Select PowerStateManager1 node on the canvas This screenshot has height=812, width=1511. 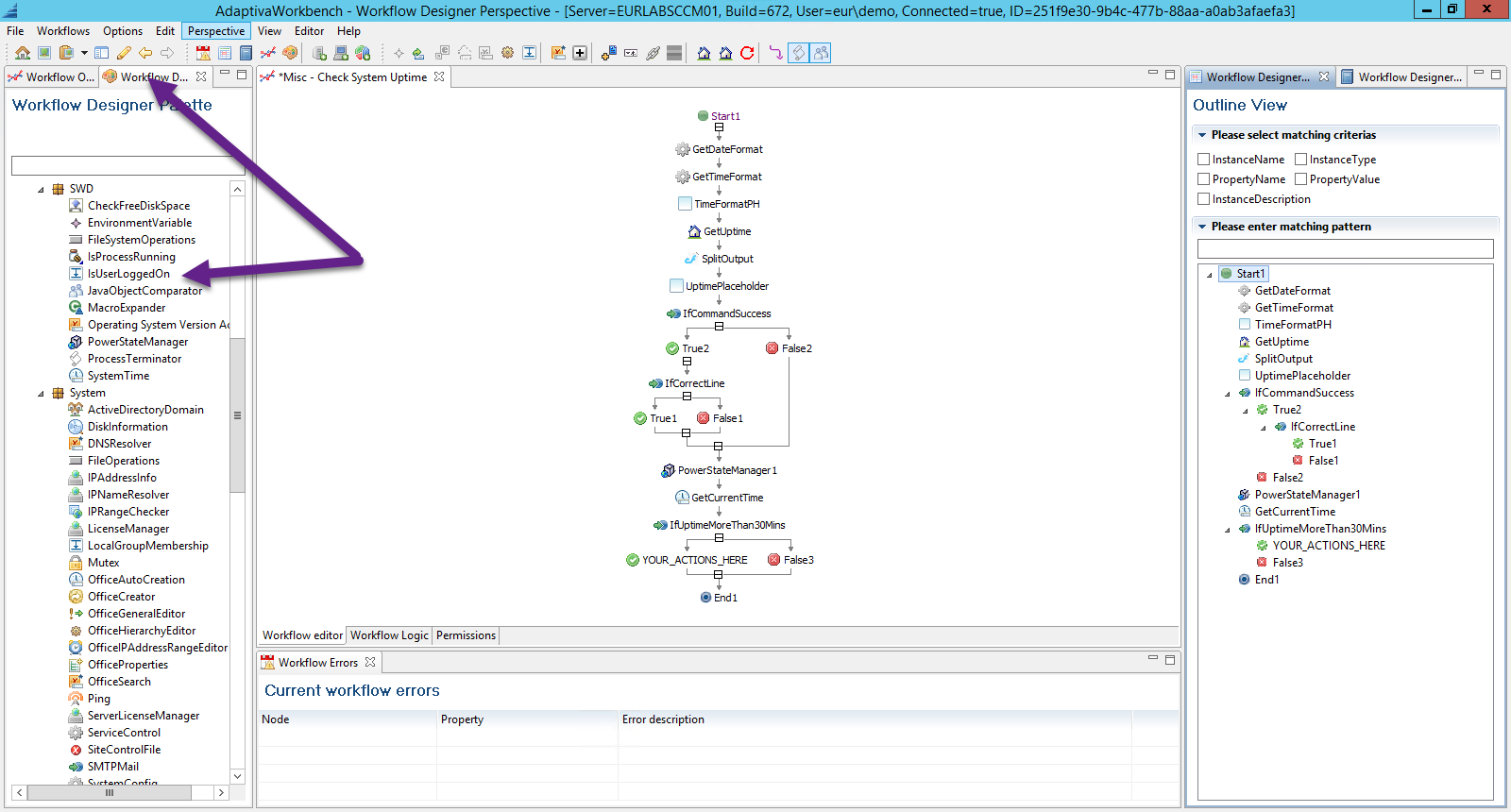720,470
